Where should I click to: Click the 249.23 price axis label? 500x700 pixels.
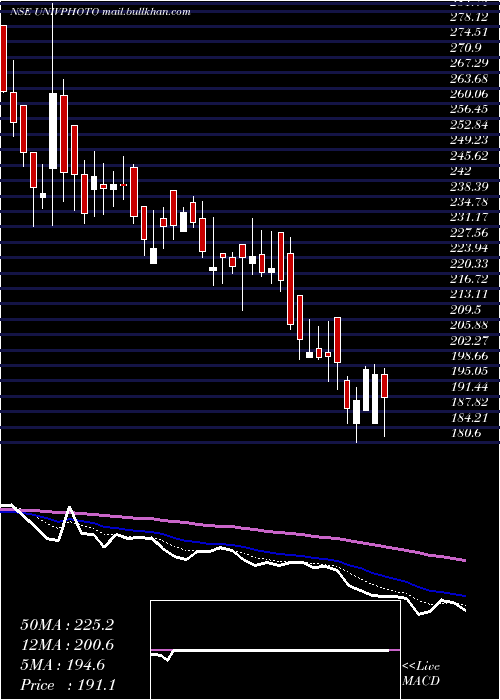click(467, 140)
